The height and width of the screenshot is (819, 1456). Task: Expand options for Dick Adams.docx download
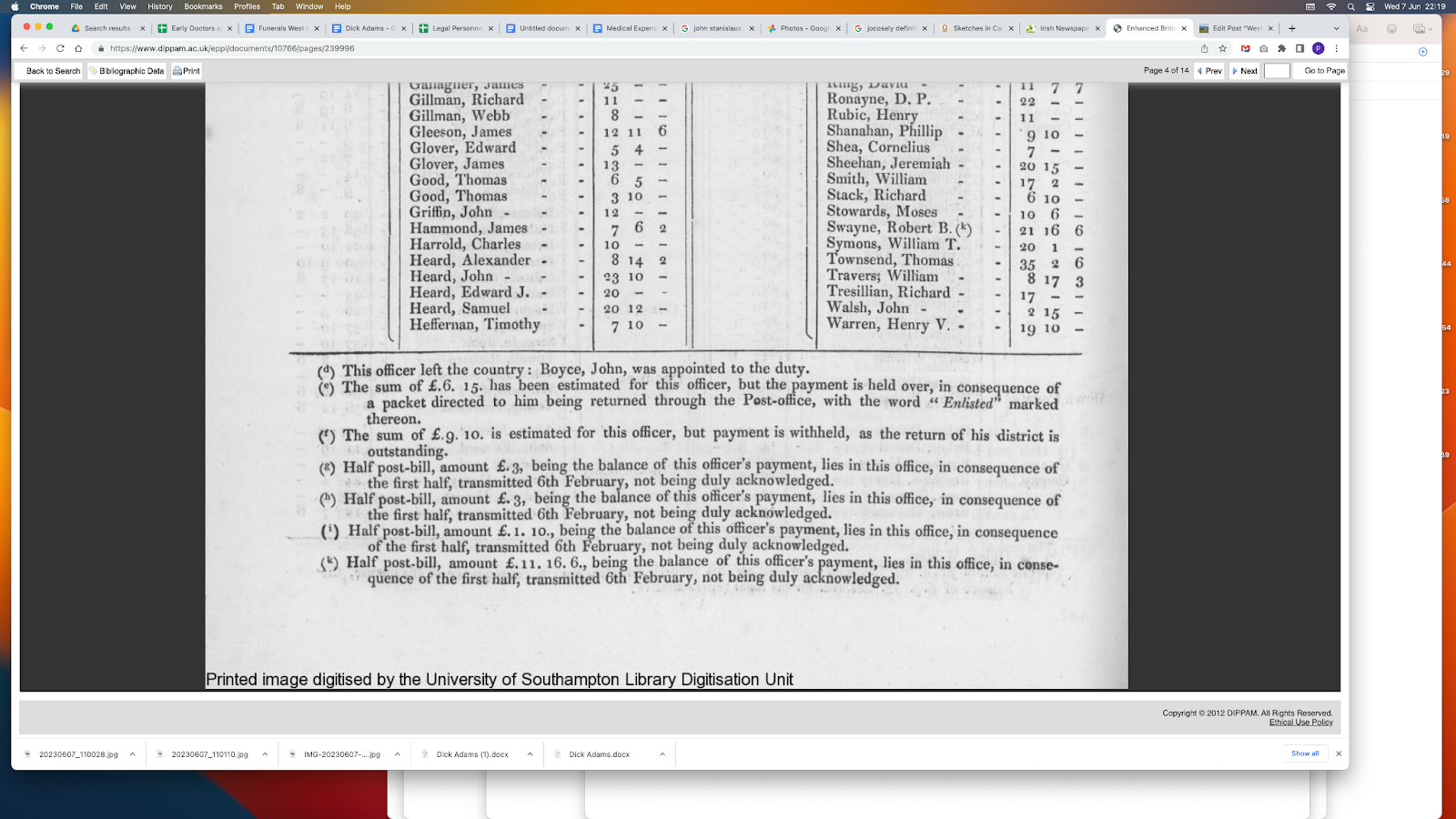point(662,754)
